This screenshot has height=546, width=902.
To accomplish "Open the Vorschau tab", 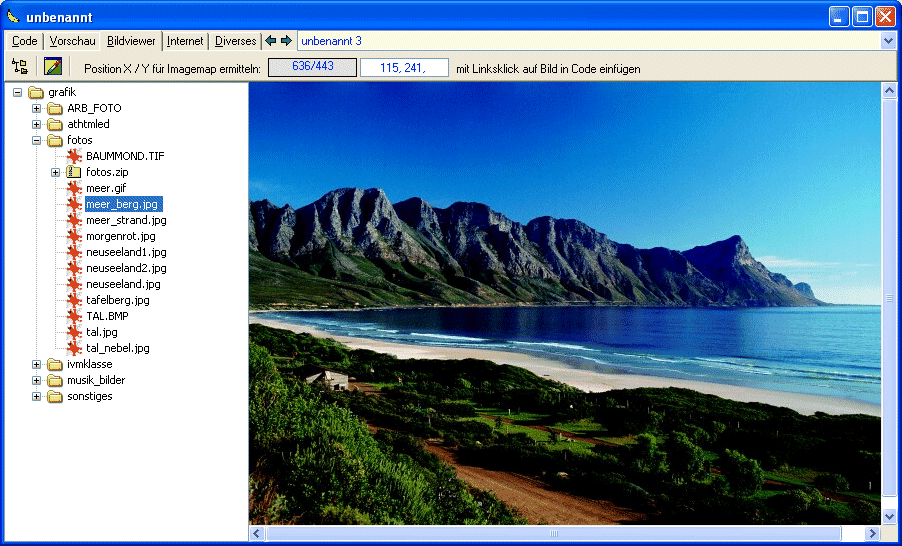I will tap(72, 41).
